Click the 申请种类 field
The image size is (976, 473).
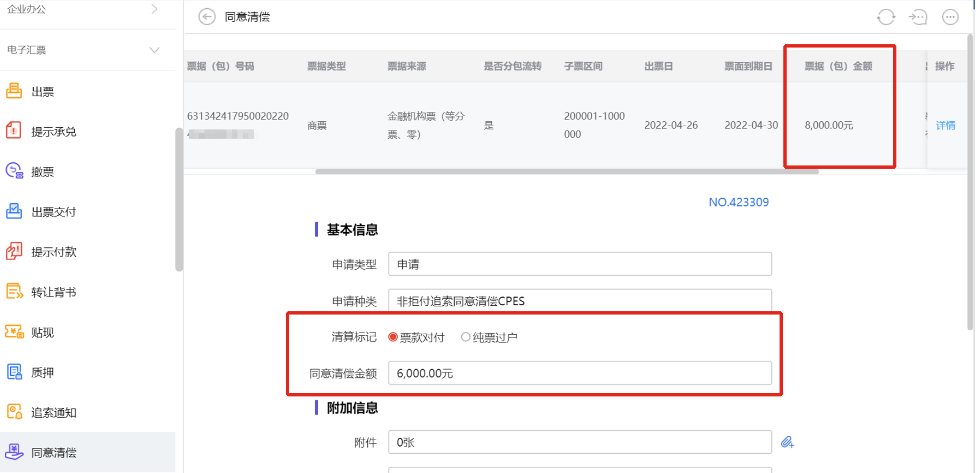[x=580, y=300]
